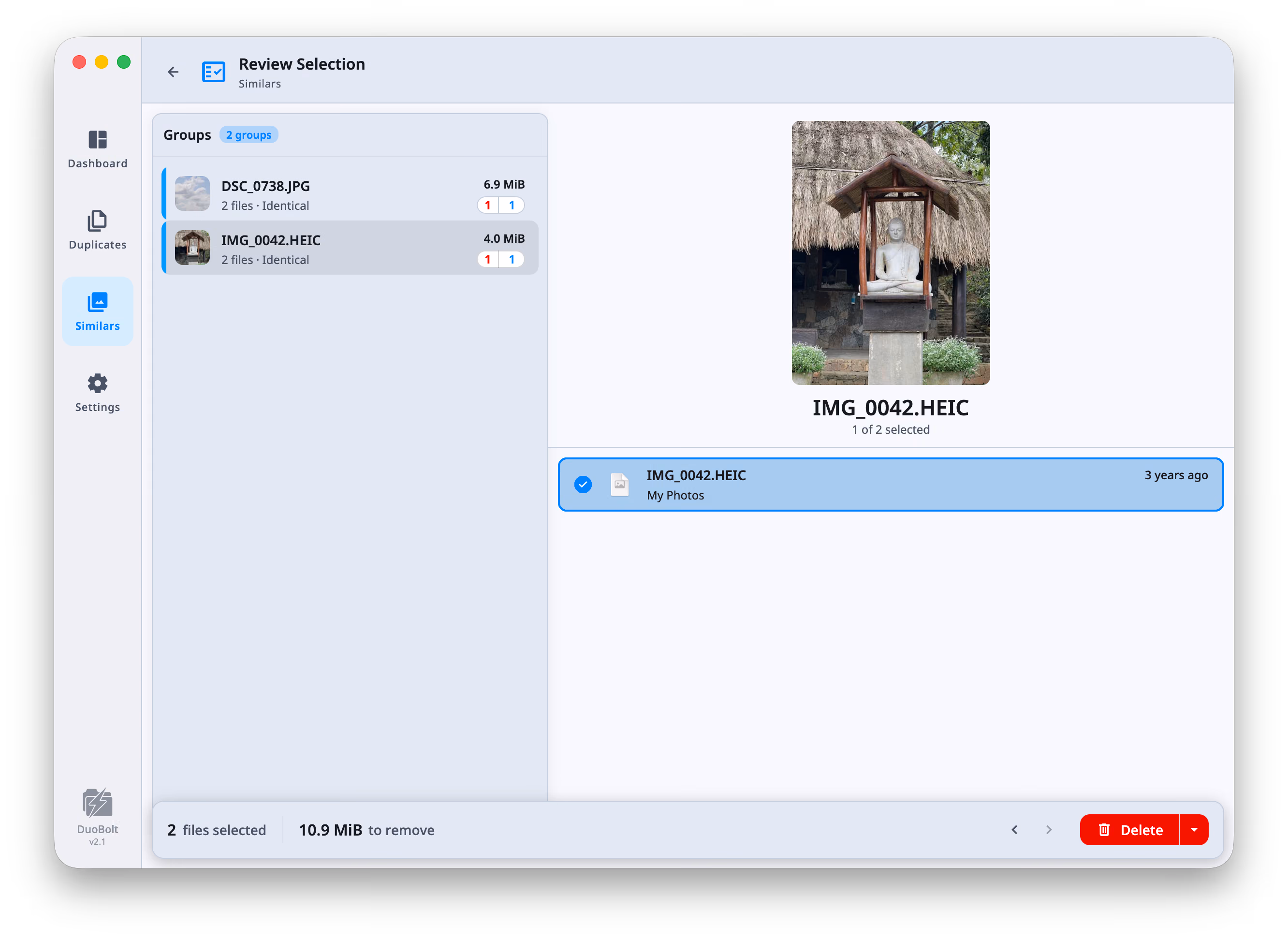Open the large Buddha statue preview image
The width and height of the screenshot is (1288, 940).
pyautogui.click(x=891, y=252)
